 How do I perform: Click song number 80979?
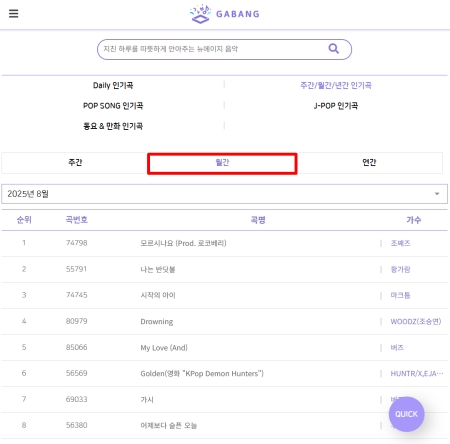coord(76,321)
